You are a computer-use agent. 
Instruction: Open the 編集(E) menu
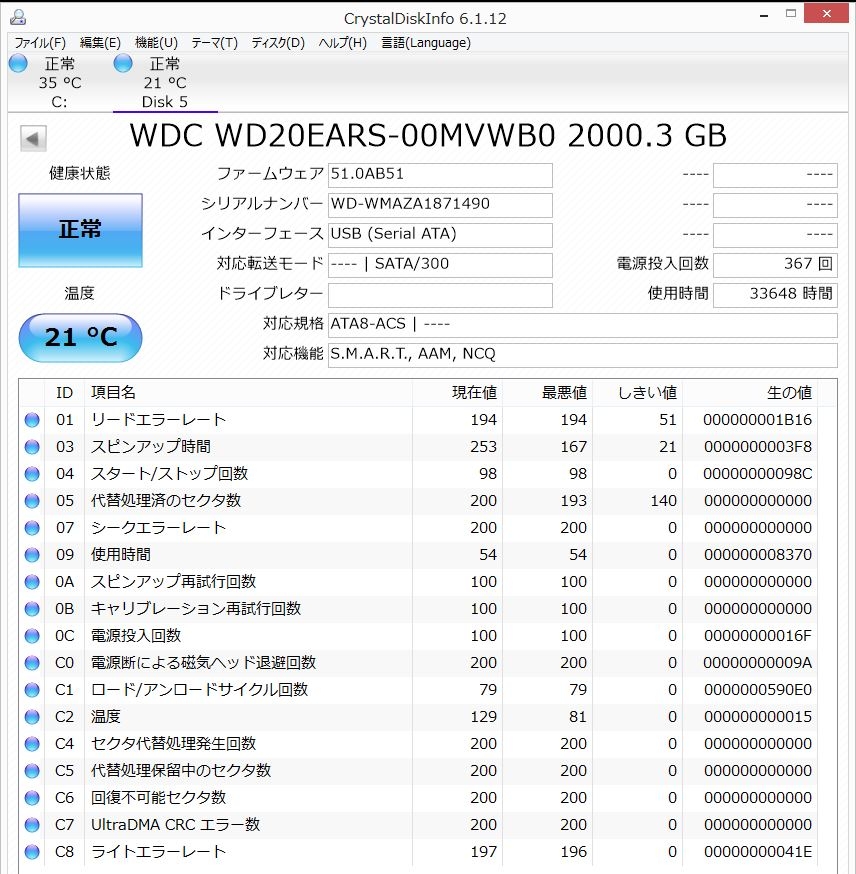click(x=100, y=43)
